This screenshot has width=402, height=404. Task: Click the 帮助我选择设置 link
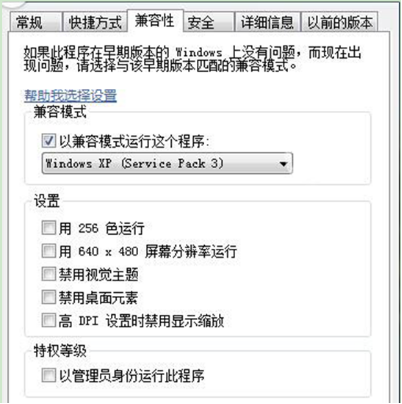70,96
